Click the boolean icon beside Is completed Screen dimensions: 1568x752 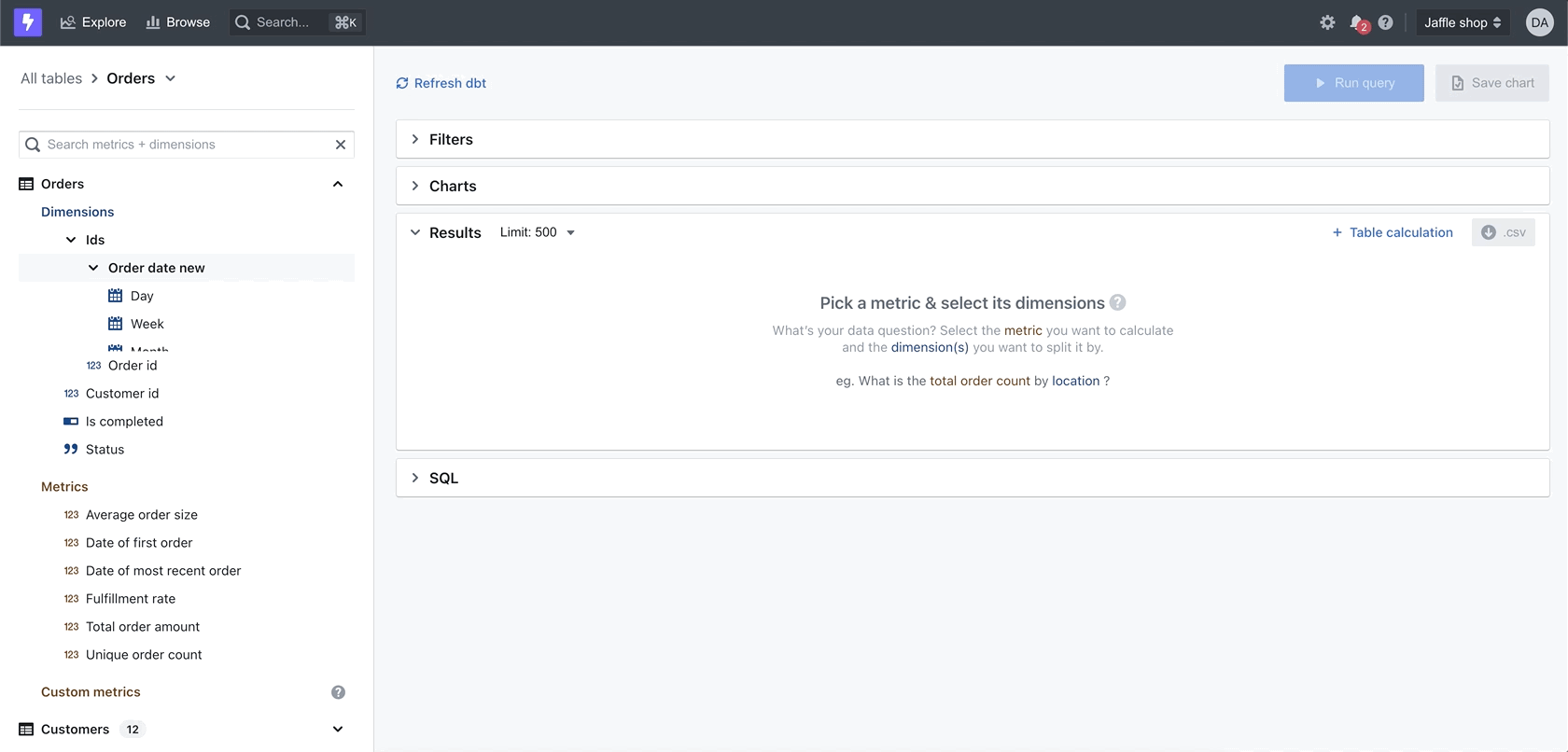coord(71,422)
